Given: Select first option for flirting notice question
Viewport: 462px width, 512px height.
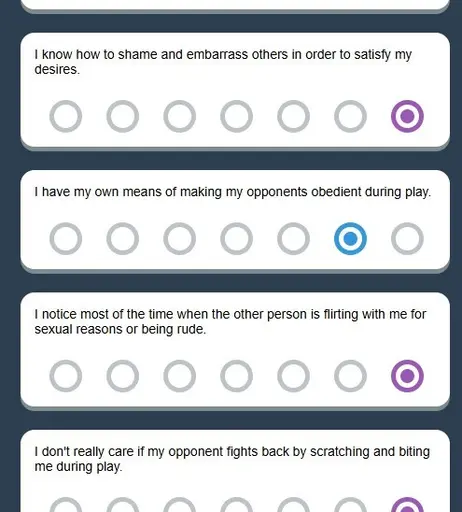Looking at the screenshot, I should [66, 376].
